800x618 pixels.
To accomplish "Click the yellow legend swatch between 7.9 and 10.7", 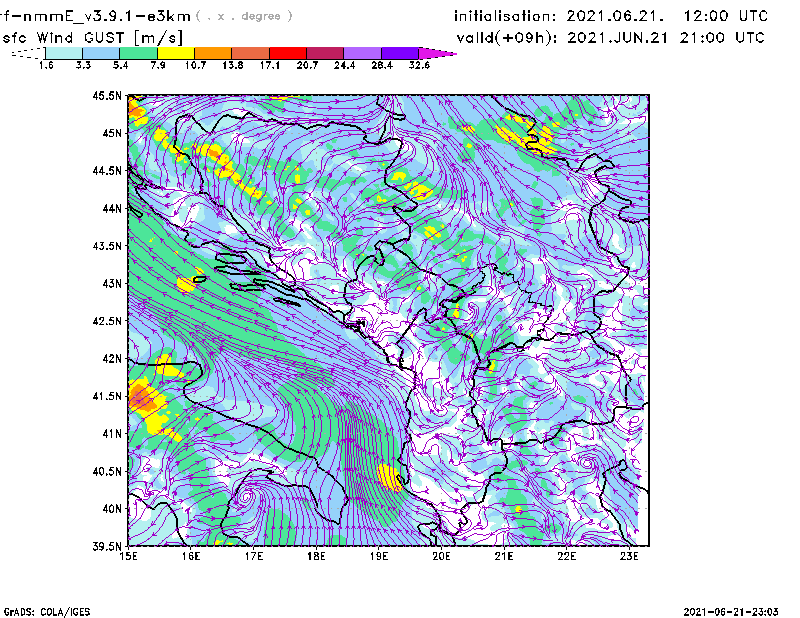I will tap(176, 53).
